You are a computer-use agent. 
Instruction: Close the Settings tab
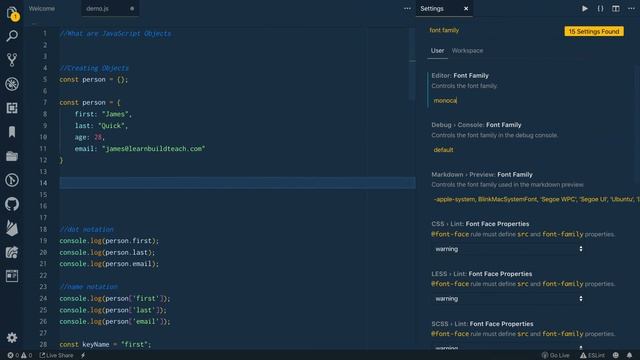(x=466, y=9)
